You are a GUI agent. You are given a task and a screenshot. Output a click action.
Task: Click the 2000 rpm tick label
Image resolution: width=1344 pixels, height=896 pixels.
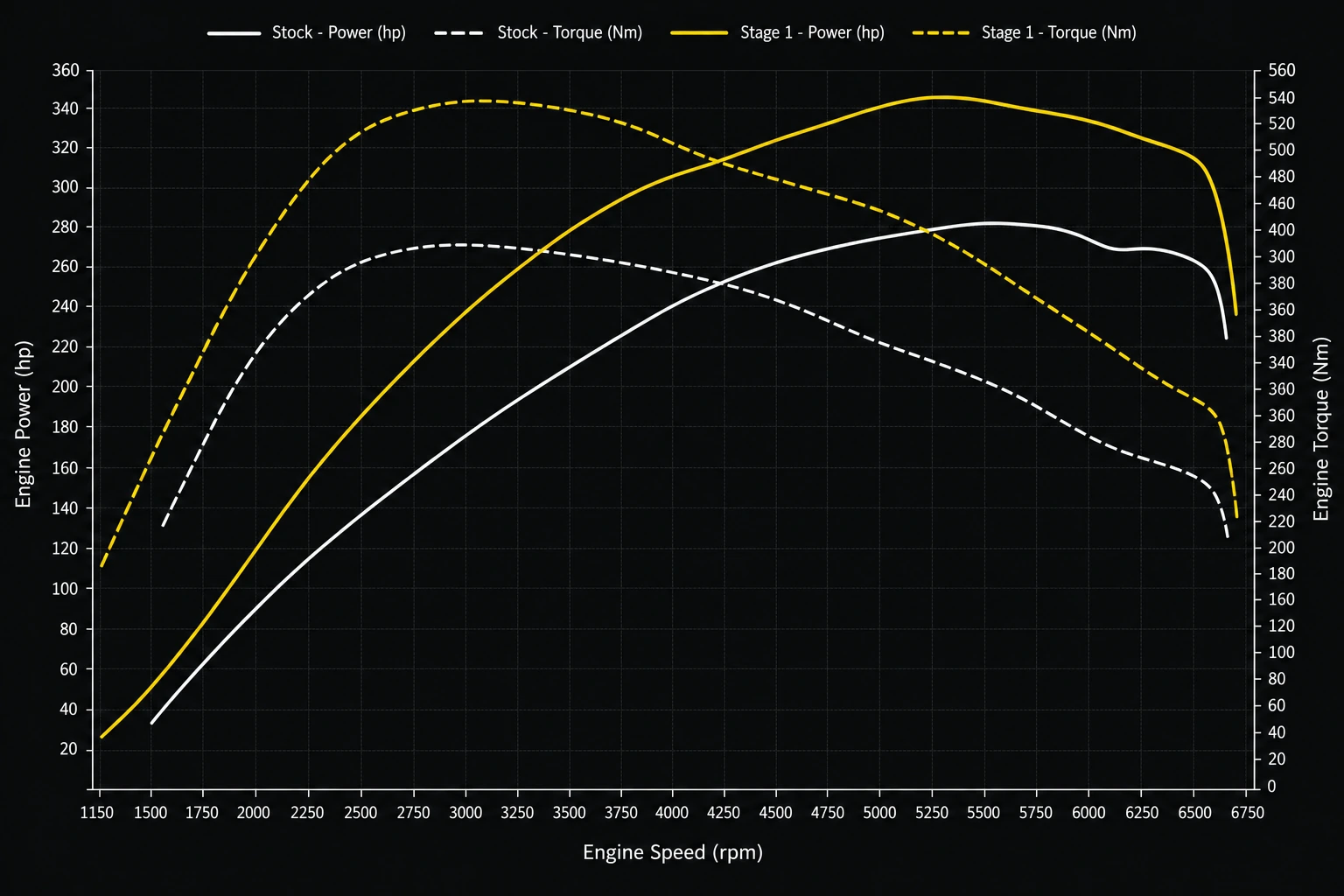(254, 813)
